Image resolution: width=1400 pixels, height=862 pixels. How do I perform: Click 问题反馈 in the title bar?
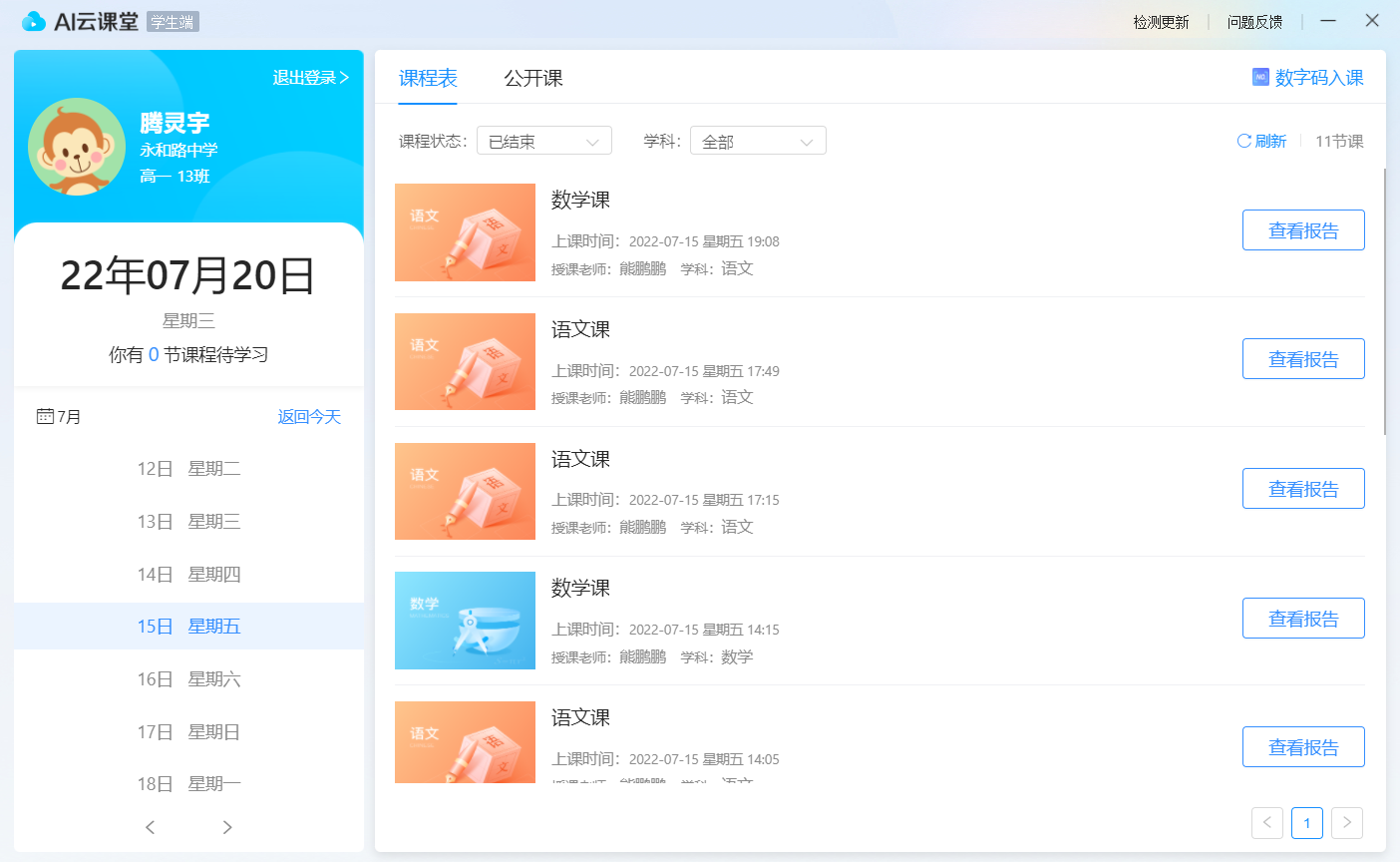pos(1254,22)
